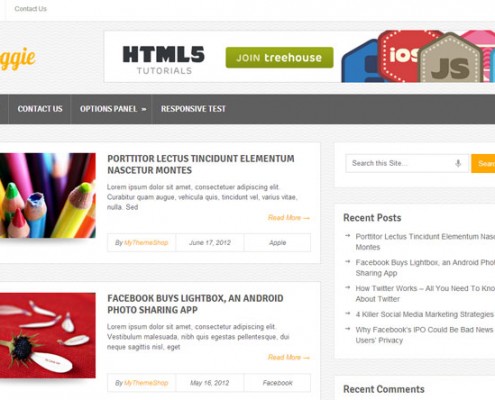The width and height of the screenshot is (495, 400).
Task: Open the Porttitor Lectus Tincidunt post title
Action: pyautogui.click(x=201, y=164)
